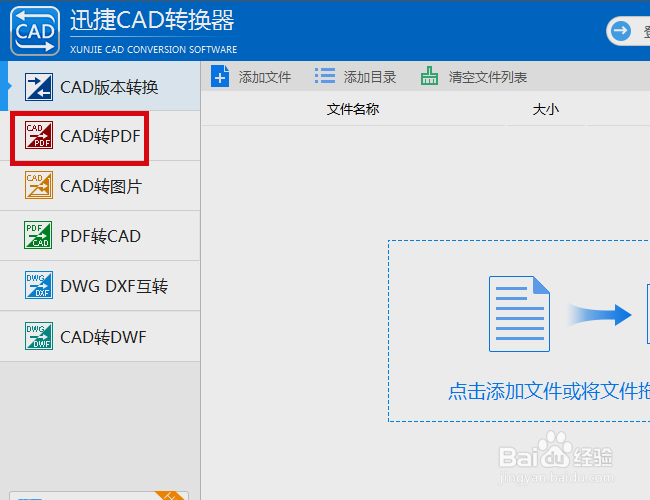The height and width of the screenshot is (500, 650).
Task: Click the CAD converter app logo
Action: [35, 31]
